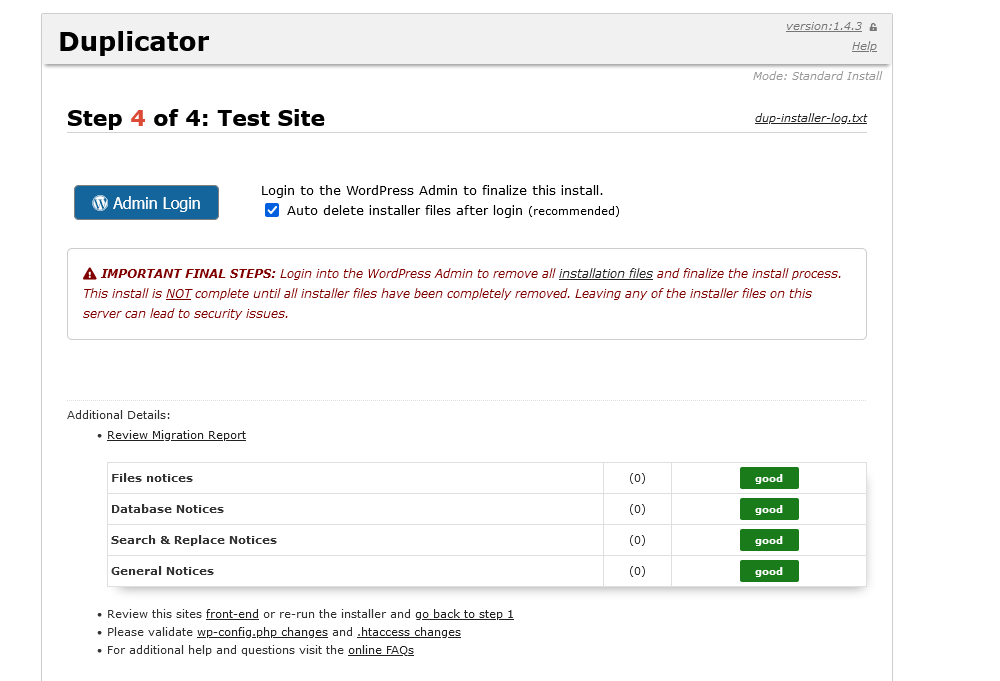Screen dimensions: 1000x681
Task: Select the Files notices row label
Action: [x=152, y=478]
